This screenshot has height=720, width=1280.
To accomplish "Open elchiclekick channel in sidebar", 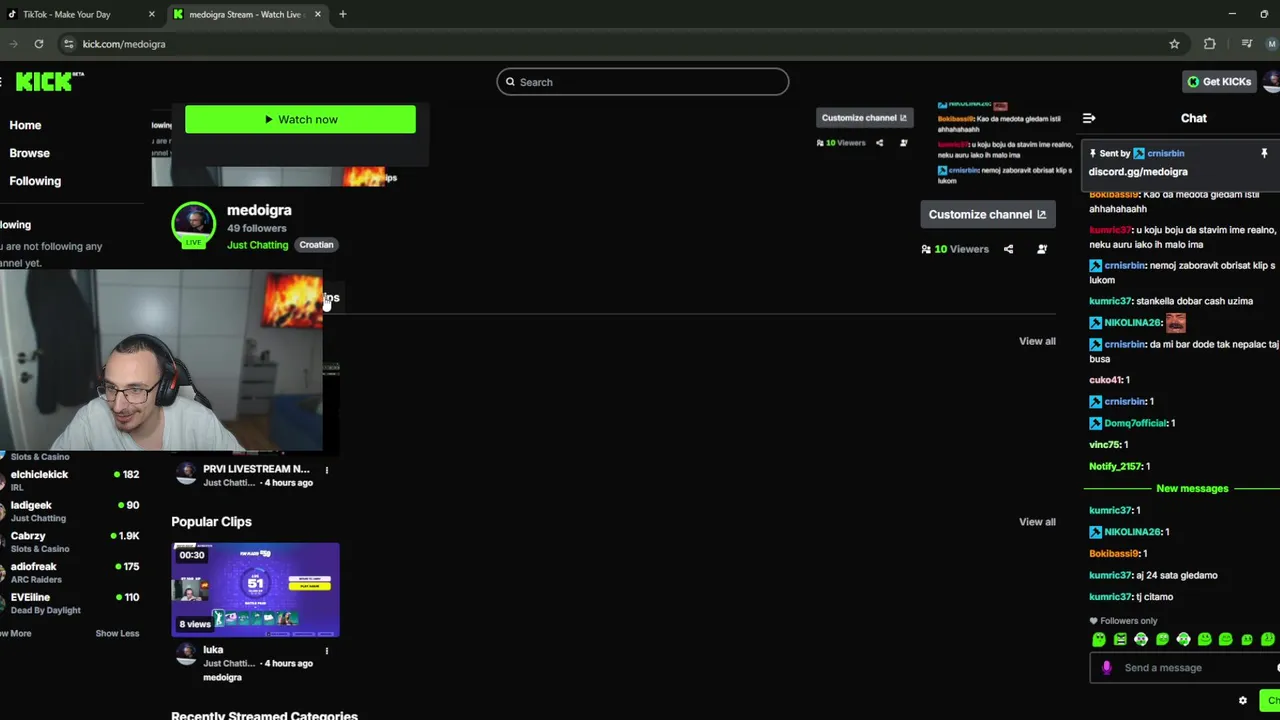I will click(72, 480).
